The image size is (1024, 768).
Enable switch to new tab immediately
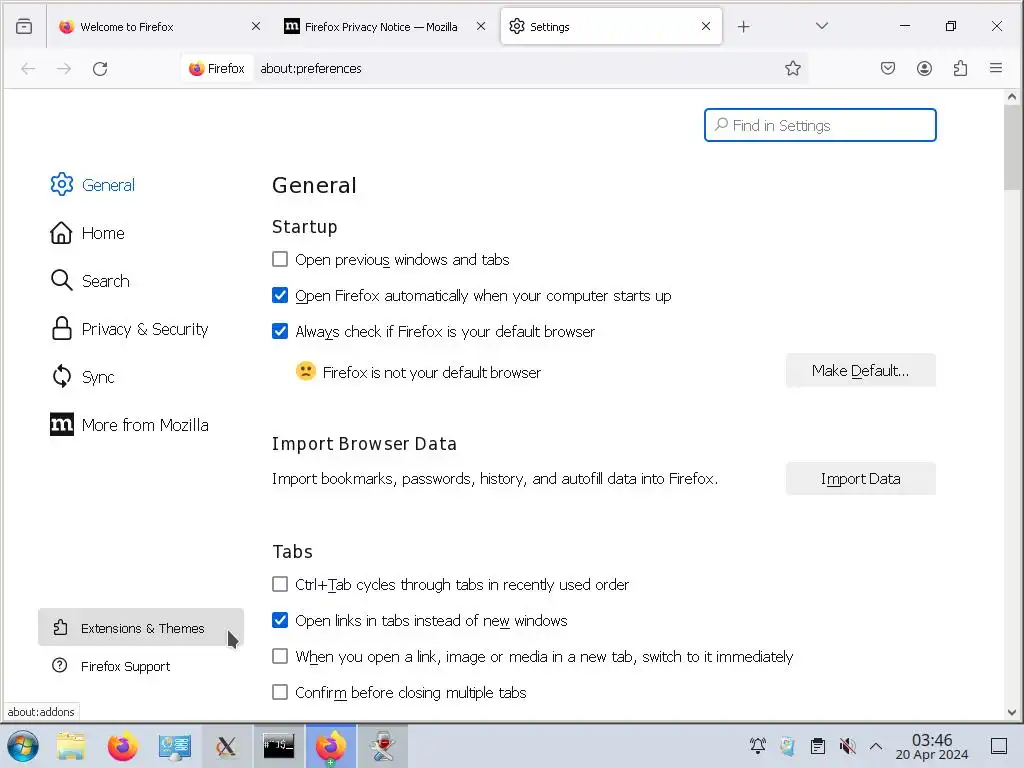(x=280, y=656)
